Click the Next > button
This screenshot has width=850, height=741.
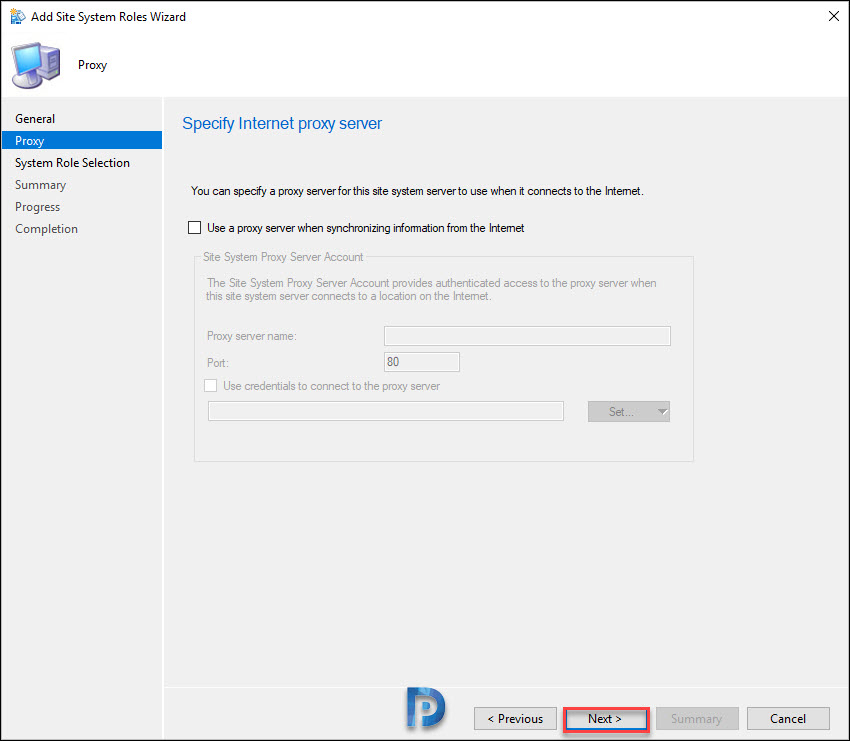click(x=606, y=719)
